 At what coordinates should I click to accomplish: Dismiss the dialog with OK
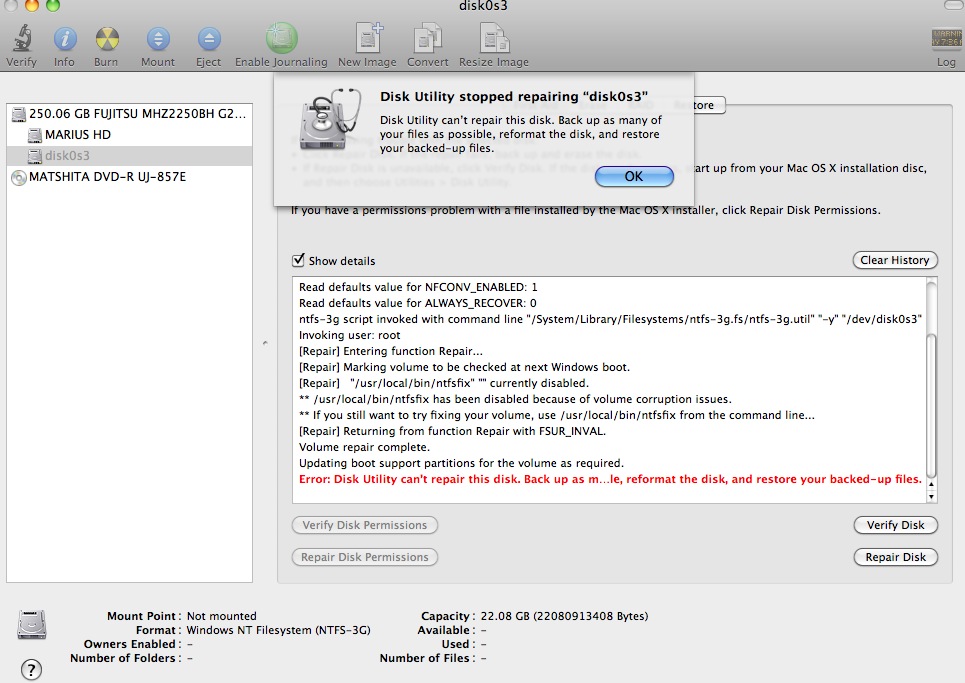(x=635, y=177)
